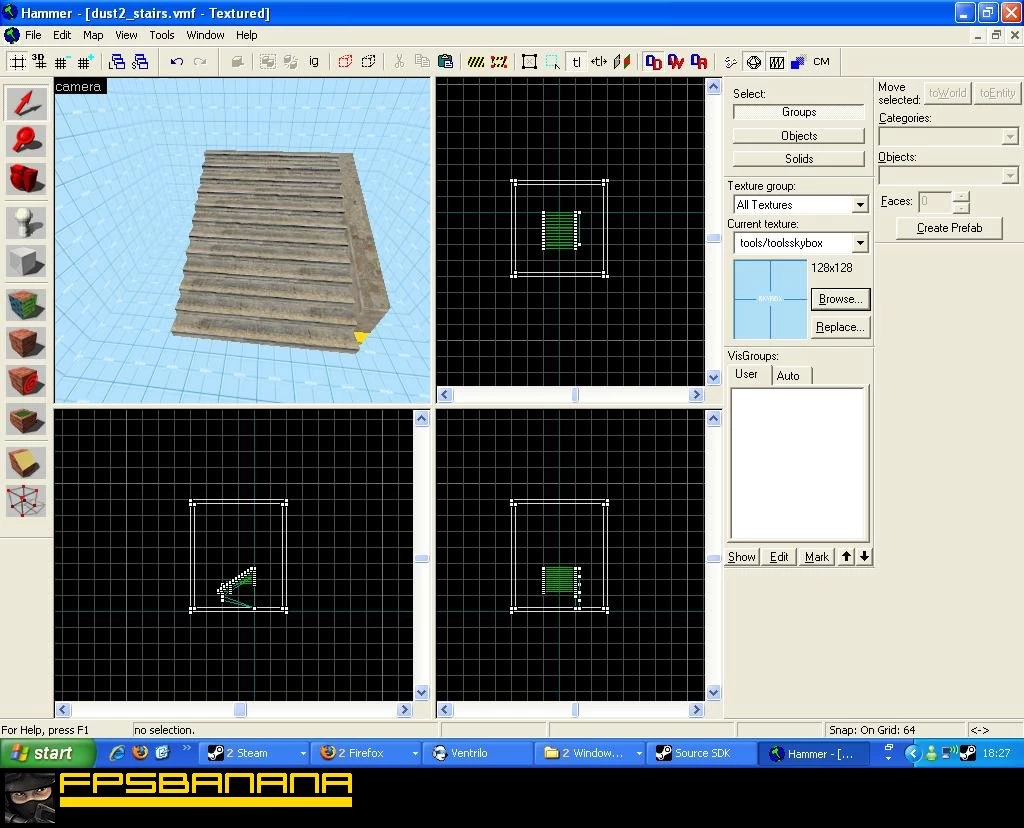
Task: Select the Apply Overlays green-topped cube tool
Action: coord(26,419)
